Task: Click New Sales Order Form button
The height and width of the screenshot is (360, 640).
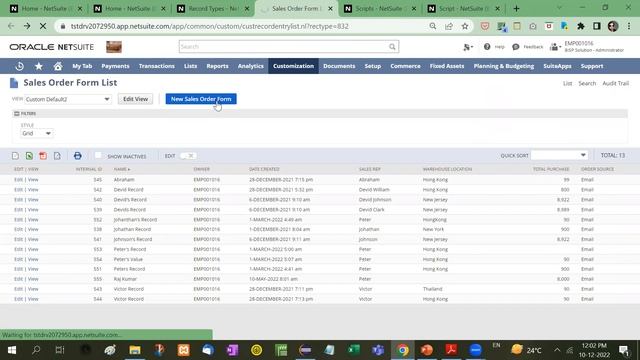Action: (201, 99)
